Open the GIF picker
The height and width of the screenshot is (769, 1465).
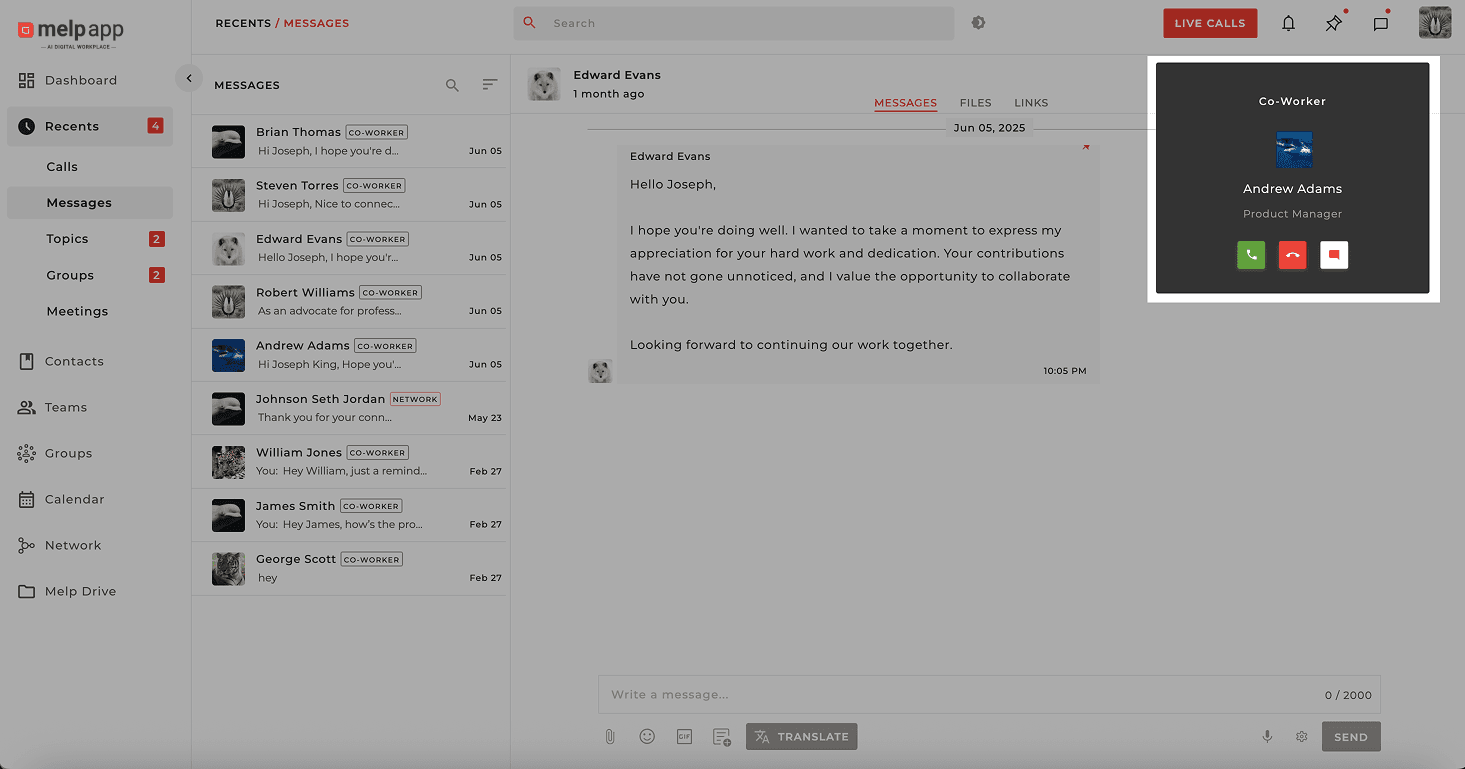pos(684,737)
